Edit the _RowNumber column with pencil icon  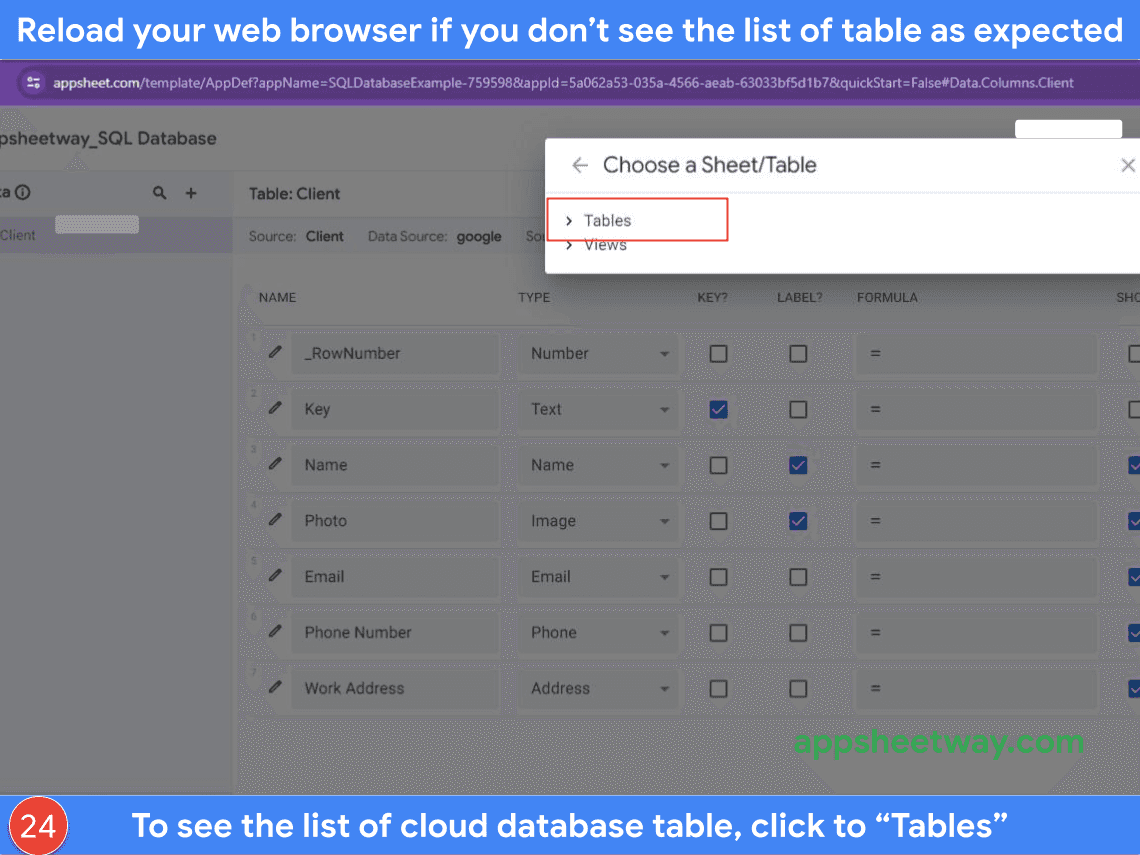click(275, 353)
